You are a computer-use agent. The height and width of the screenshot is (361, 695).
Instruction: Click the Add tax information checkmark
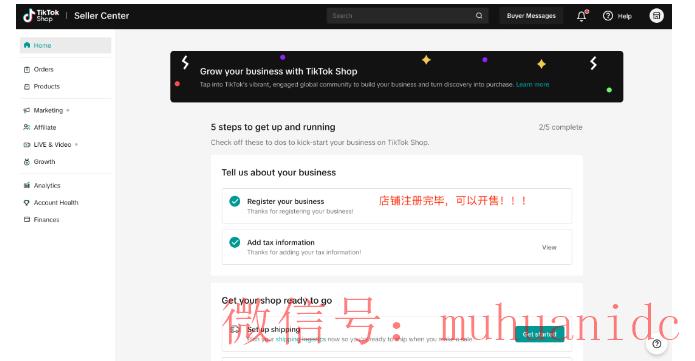point(235,242)
